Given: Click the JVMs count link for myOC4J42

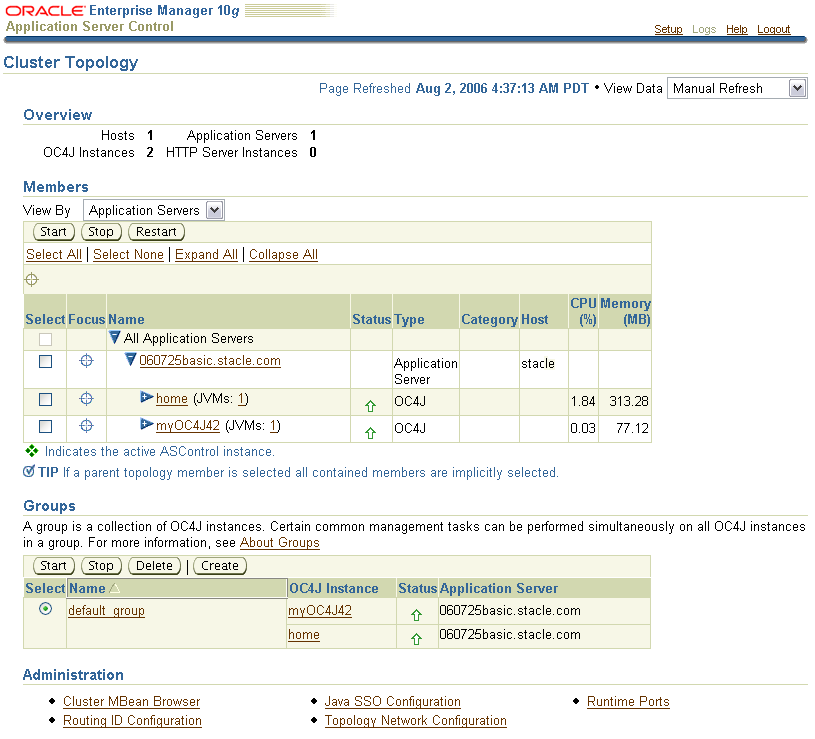Looking at the screenshot, I should (273, 426).
